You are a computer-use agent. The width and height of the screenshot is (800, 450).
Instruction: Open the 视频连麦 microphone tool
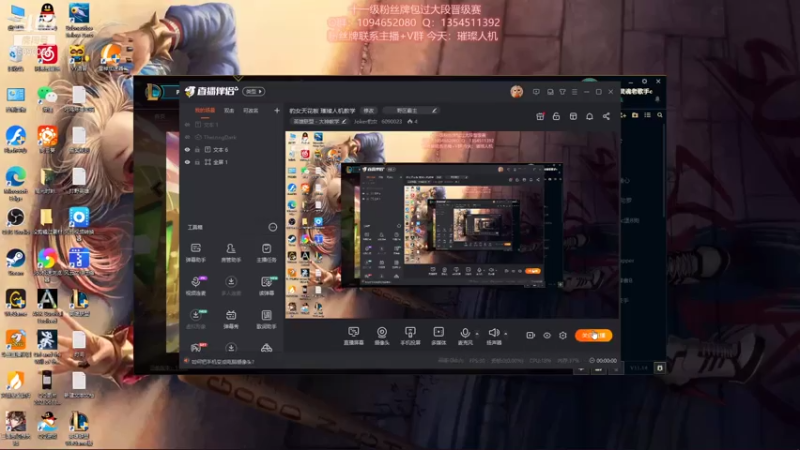pyautogui.click(x=195, y=286)
